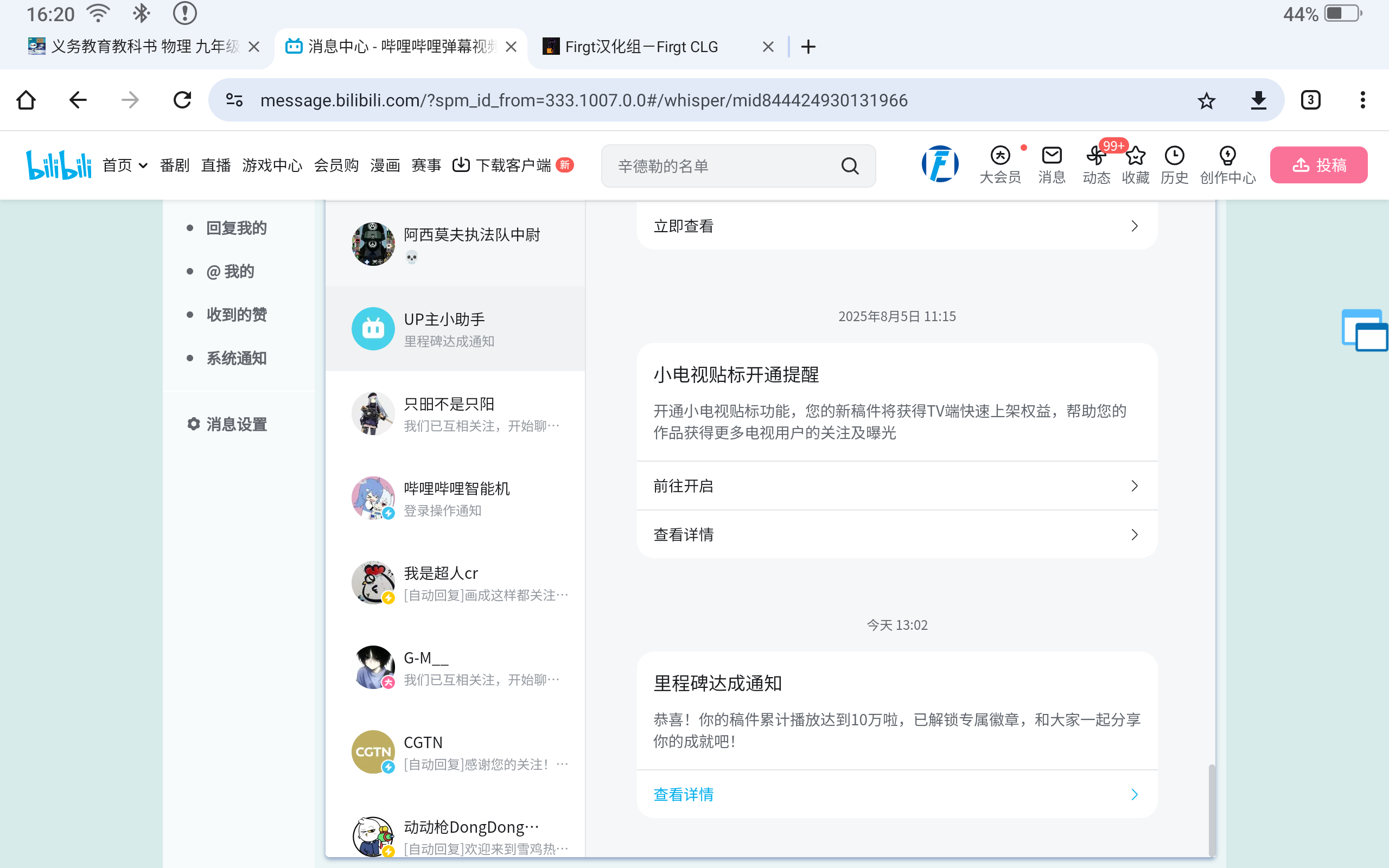The height and width of the screenshot is (868, 1389).
Task: Open the tab switcher showing 3 tabs
Action: [1310, 100]
